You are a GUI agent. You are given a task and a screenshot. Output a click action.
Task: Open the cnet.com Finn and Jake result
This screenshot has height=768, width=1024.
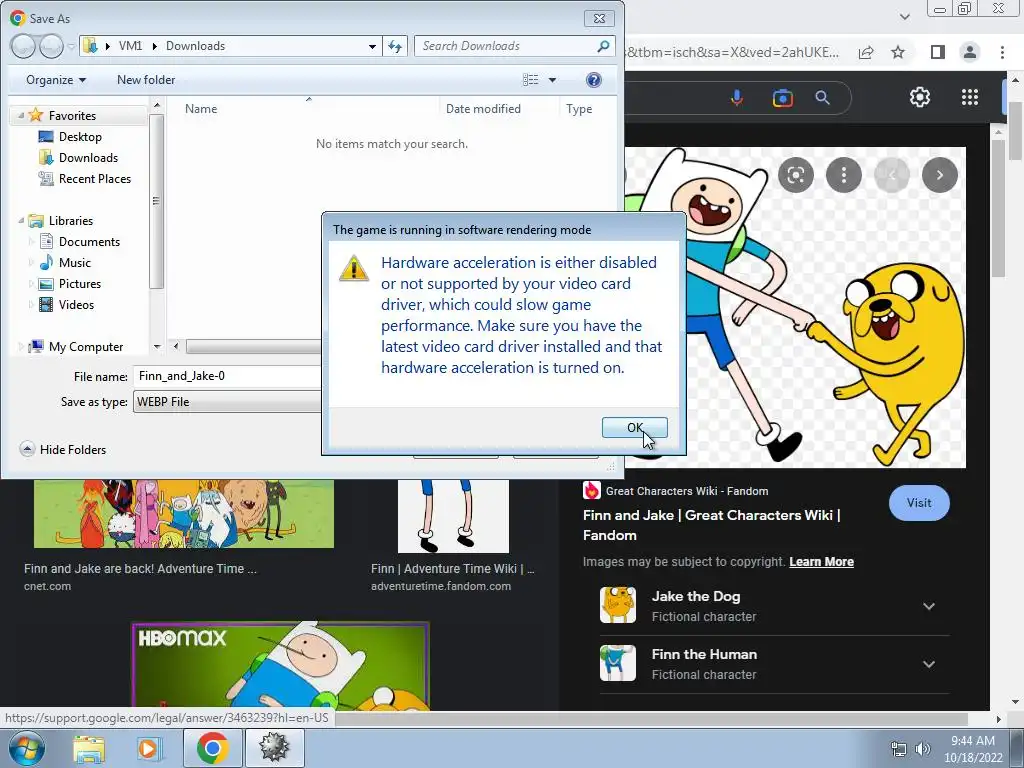click(x=140, y=569)
